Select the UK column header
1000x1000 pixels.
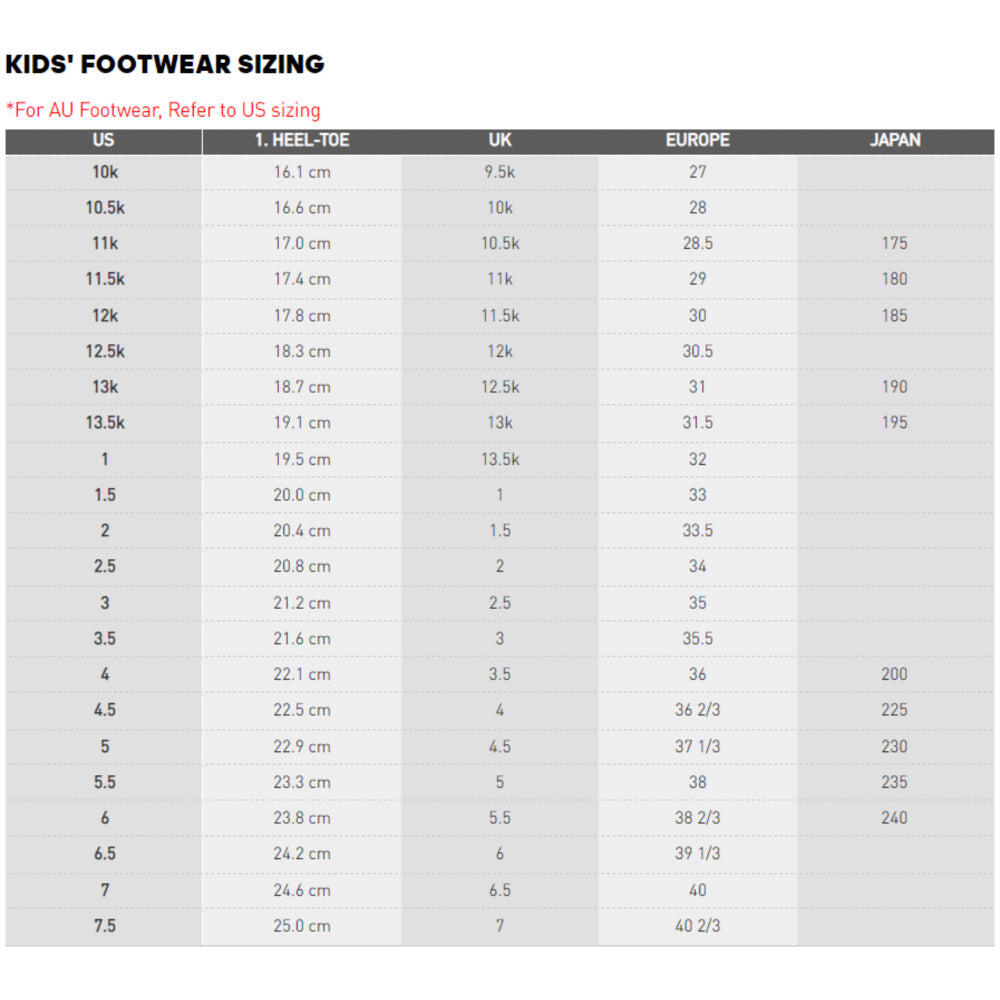tap(500, 140)
